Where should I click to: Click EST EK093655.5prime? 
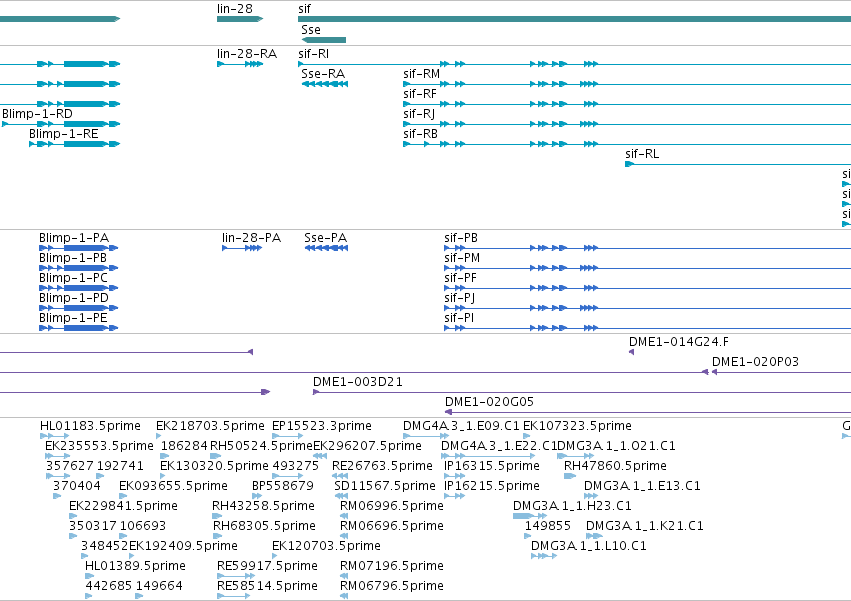173,486
